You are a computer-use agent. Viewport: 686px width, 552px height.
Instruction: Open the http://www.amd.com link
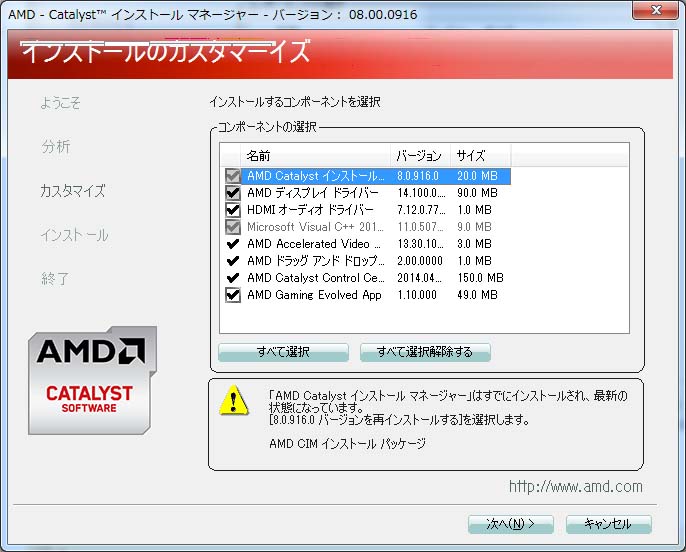coord(576,486)
